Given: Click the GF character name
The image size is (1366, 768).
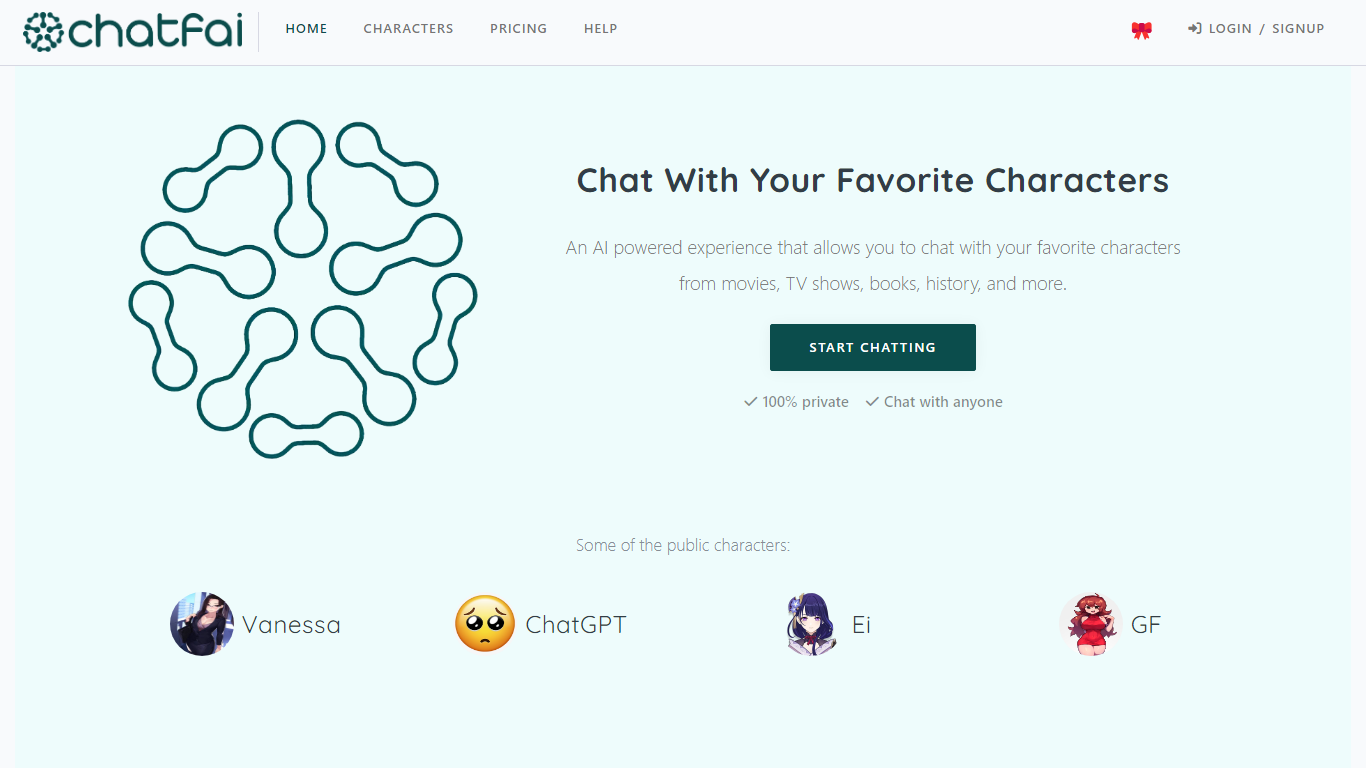Looking at the screenshot, I should 1146,625.
